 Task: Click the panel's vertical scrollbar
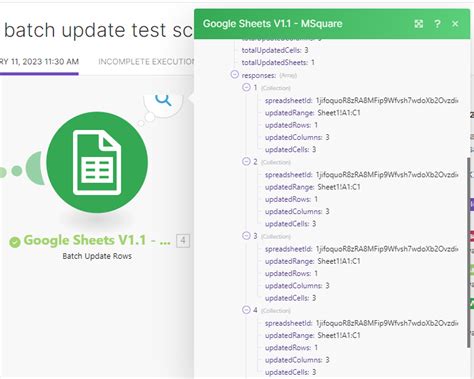click(469, 253)
